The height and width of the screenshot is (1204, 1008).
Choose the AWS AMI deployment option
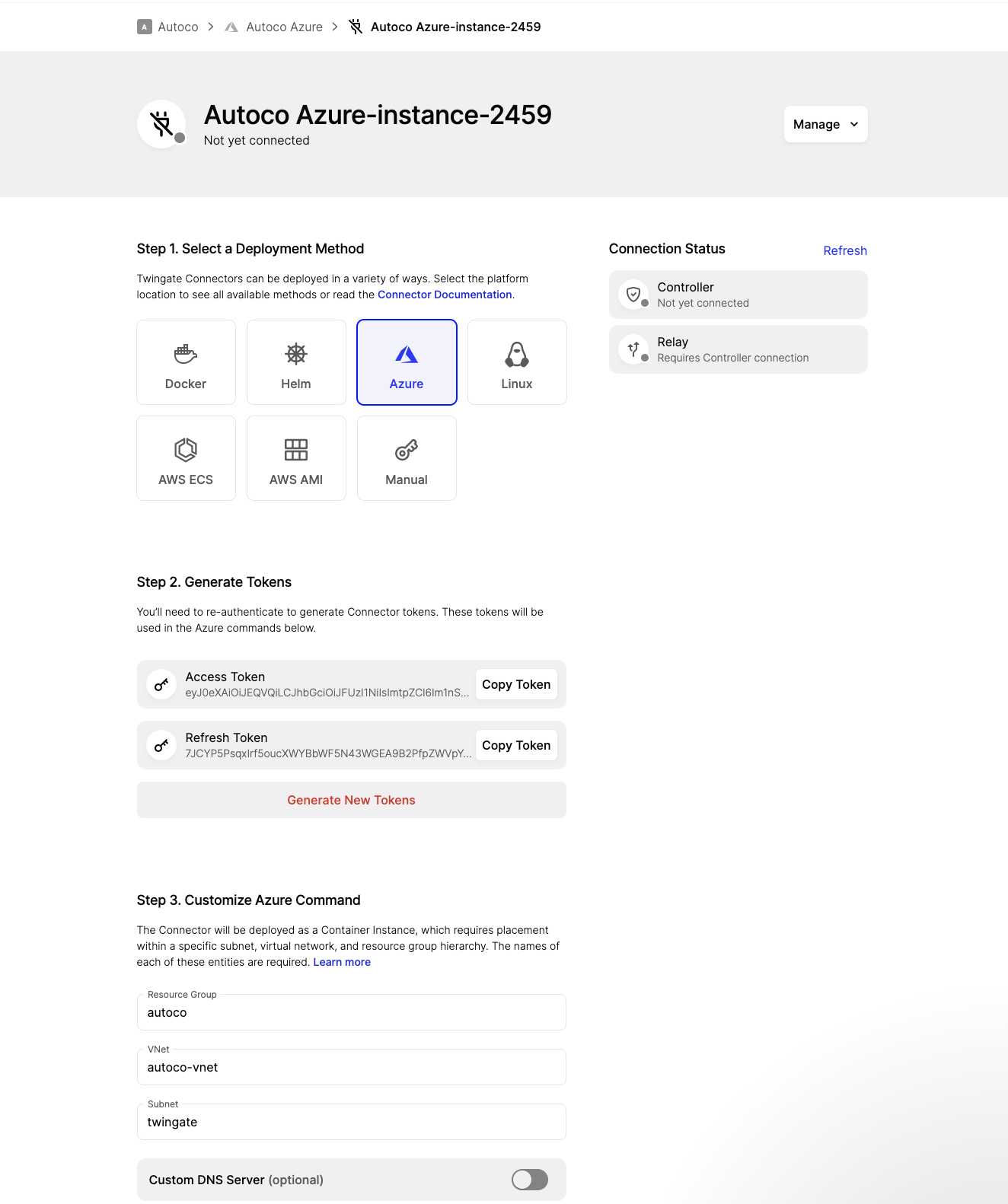[x=296, y=458]
